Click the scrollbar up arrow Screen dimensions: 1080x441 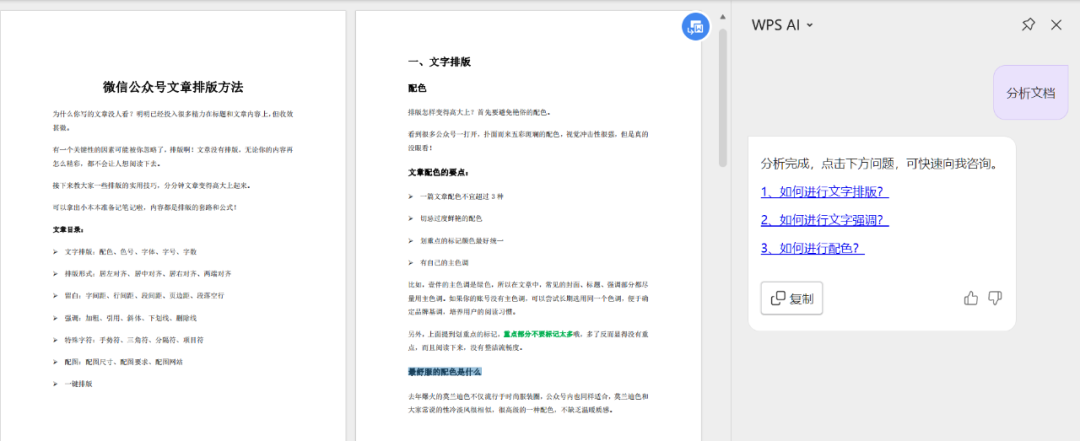723,17
